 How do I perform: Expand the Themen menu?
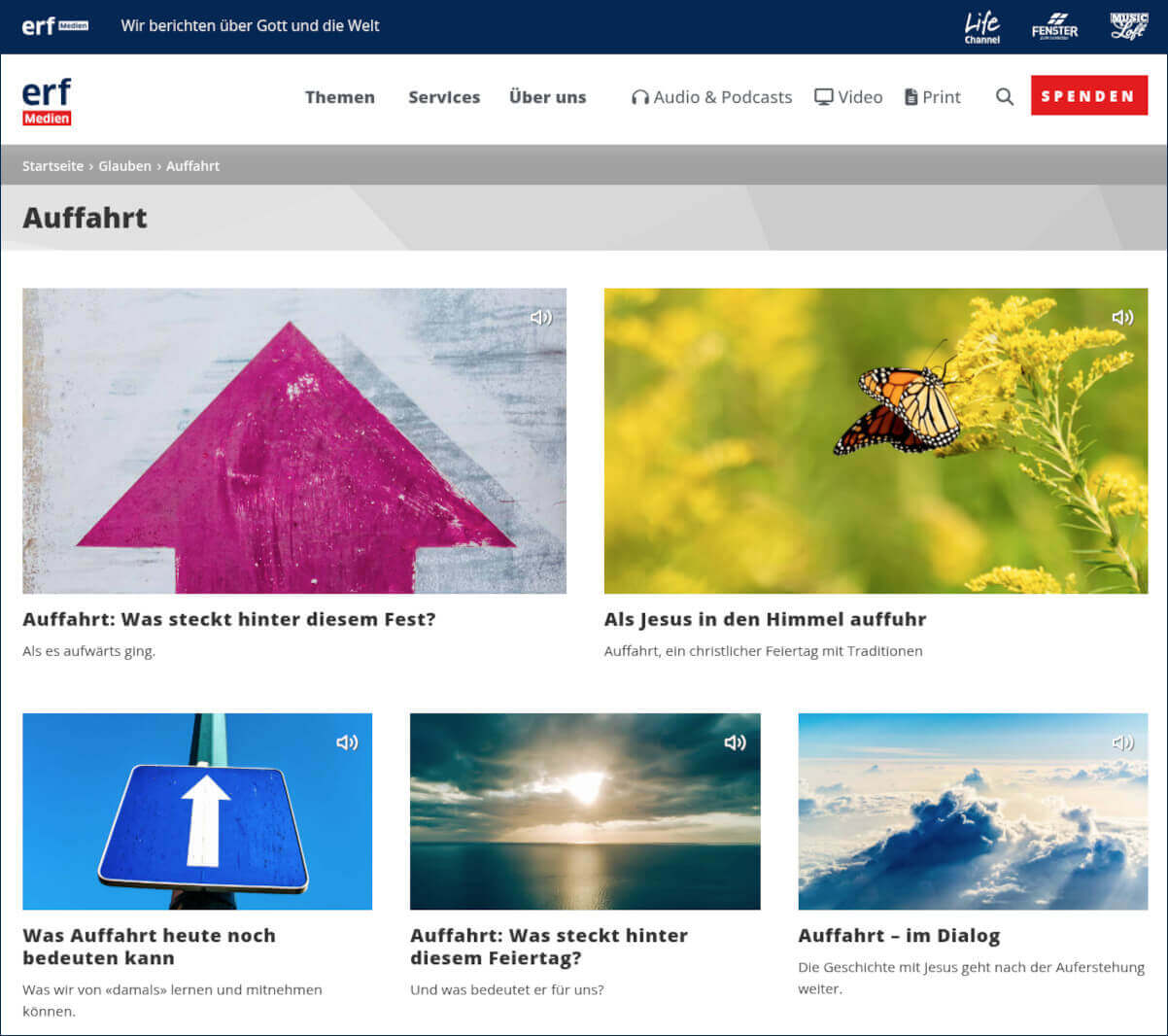339,97
